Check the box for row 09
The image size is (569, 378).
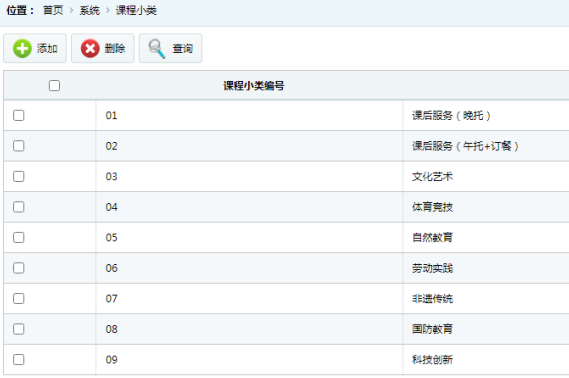(x=19, y=359)
